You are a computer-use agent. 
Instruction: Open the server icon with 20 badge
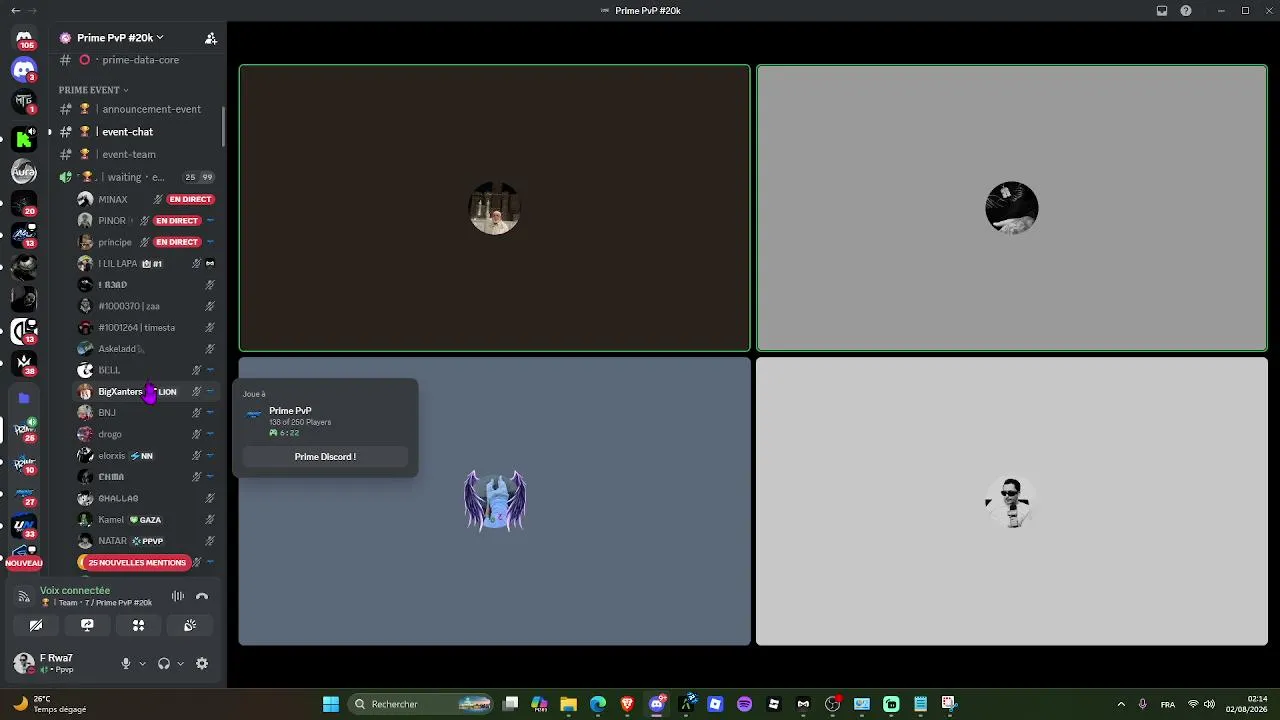(x=24, y=203)
